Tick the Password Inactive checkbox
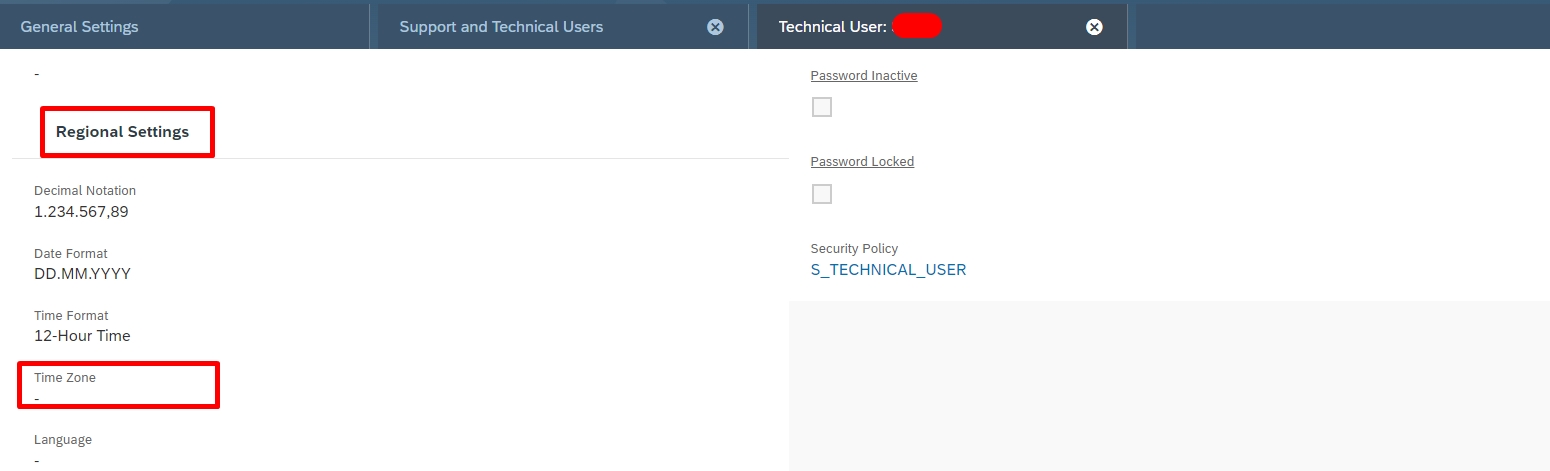The width and height of the screenshot is (1550, 471). (822, 107)
